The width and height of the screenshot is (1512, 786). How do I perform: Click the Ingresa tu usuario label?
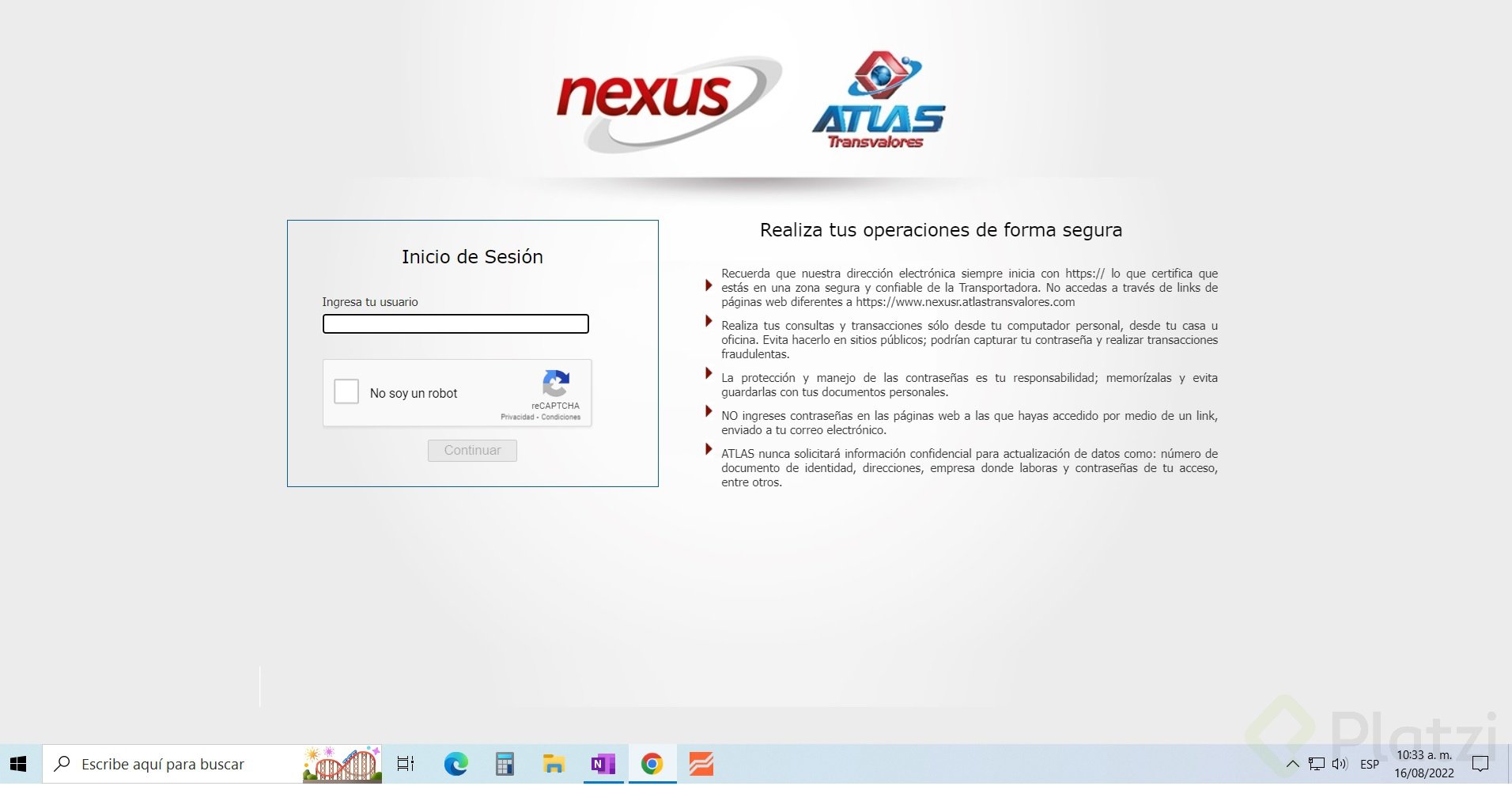coord(370,302)
